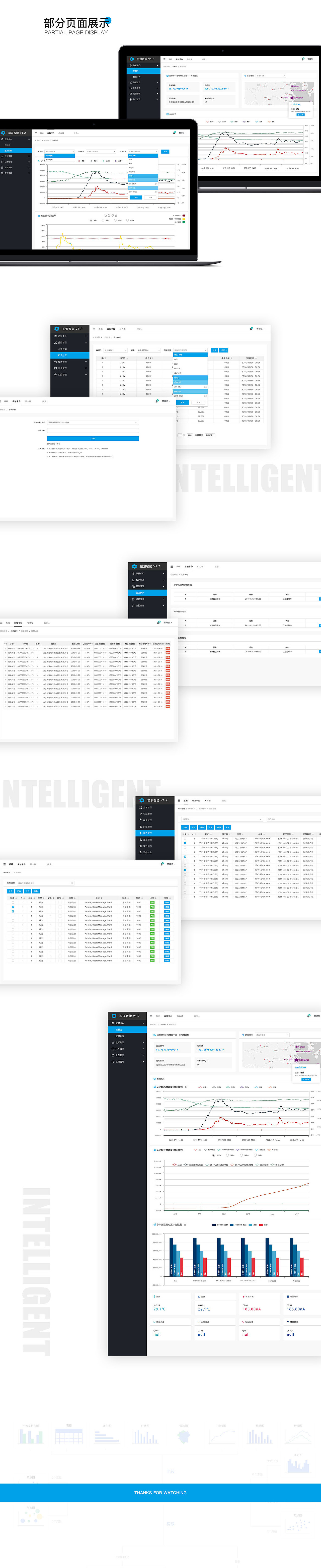Click blue search button in front laptop filter bar
The image size is (321, 1568).
pos(165,152)
